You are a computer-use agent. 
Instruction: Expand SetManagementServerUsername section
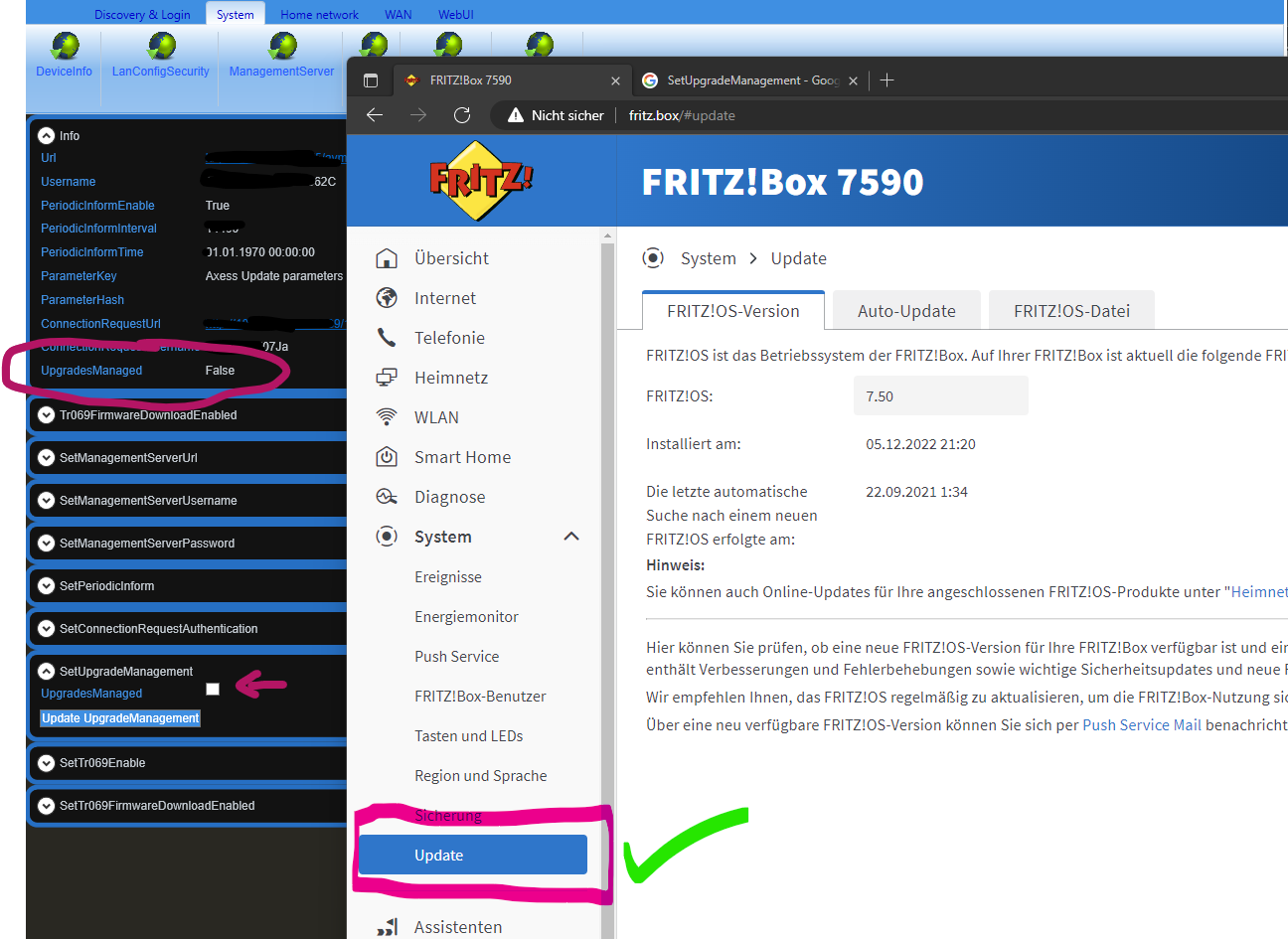[46, 501]
